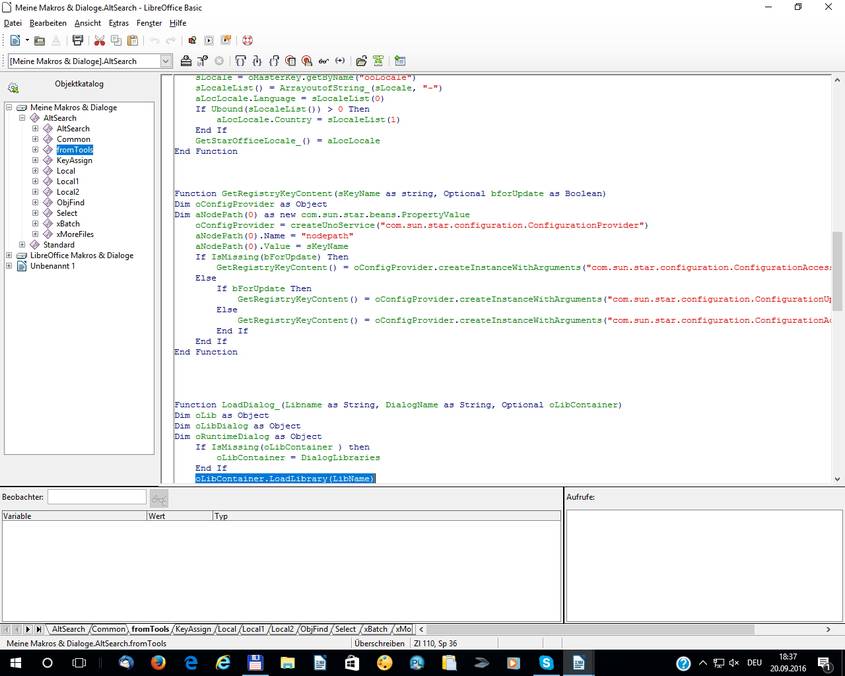Toggle the Breakpoint on/off icon

click(290, 61)
